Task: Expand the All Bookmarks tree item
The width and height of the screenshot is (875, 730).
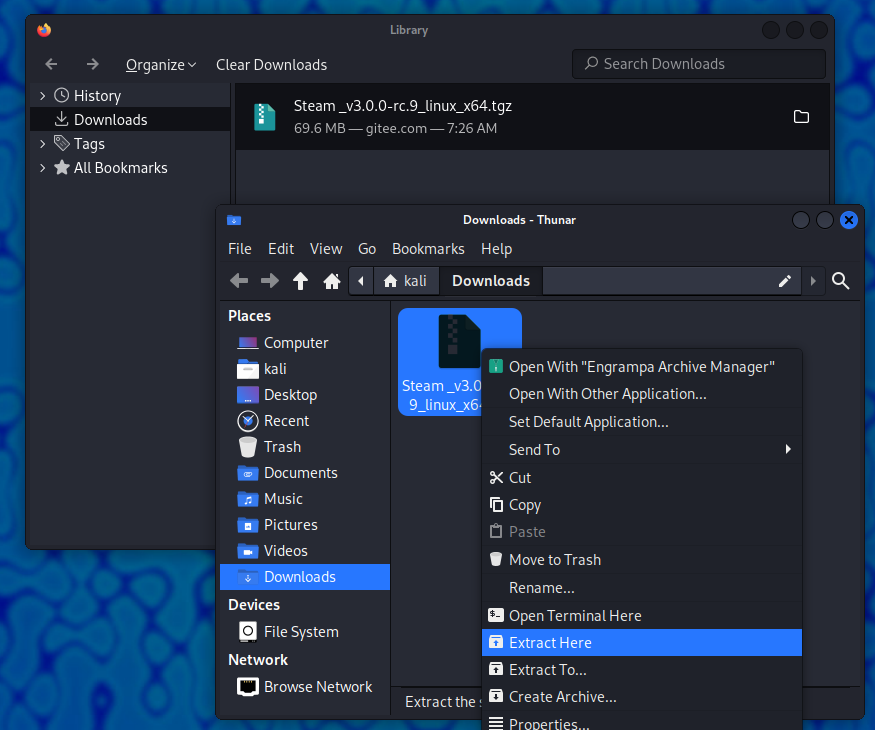Action: [42, 168]
